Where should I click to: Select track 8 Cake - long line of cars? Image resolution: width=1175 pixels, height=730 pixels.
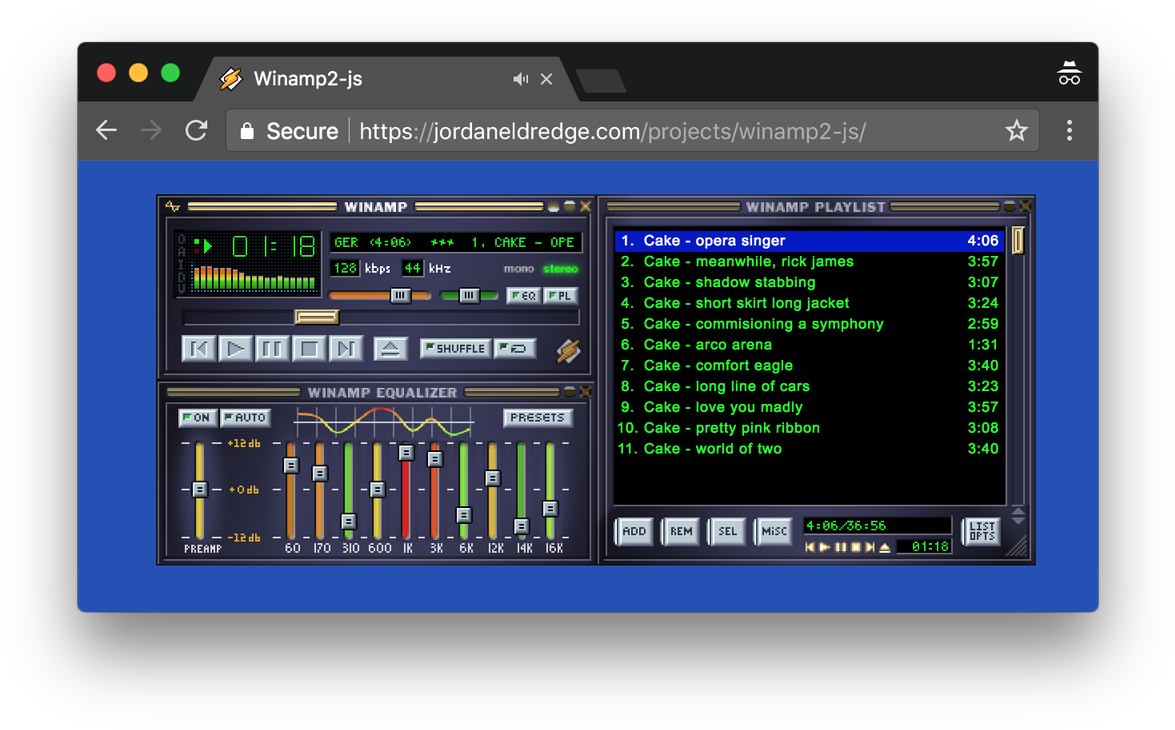809,387
